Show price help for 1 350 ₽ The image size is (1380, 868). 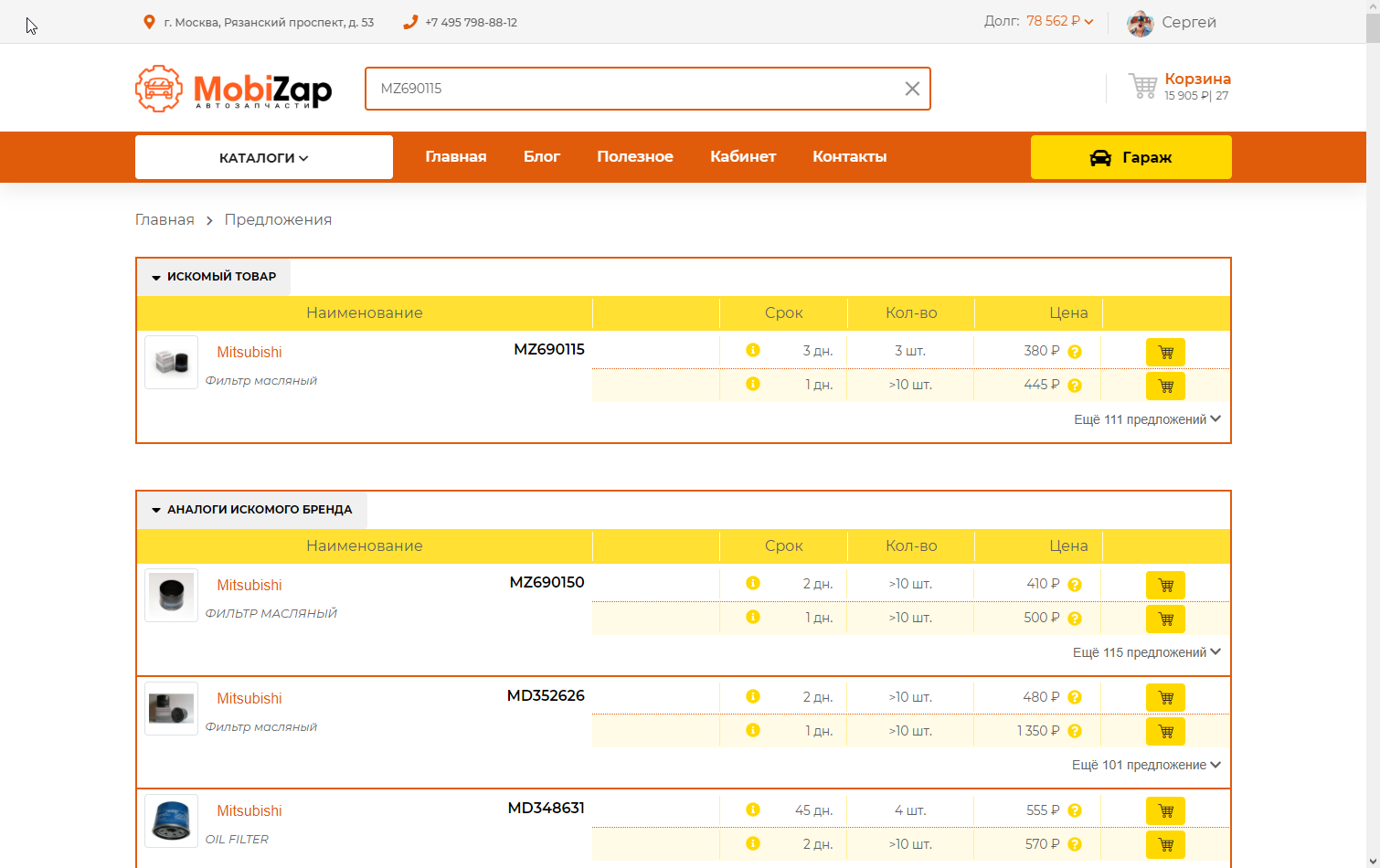1075,731
